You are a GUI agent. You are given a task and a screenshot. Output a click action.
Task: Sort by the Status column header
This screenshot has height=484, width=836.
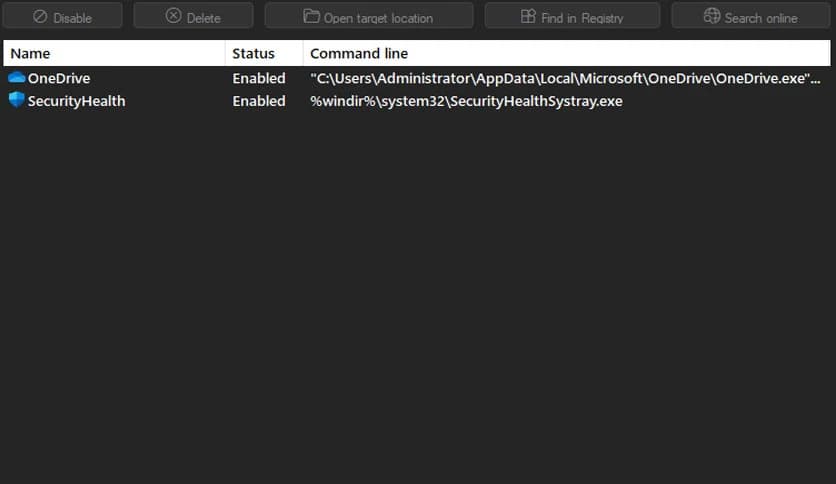tap(253, 53)
